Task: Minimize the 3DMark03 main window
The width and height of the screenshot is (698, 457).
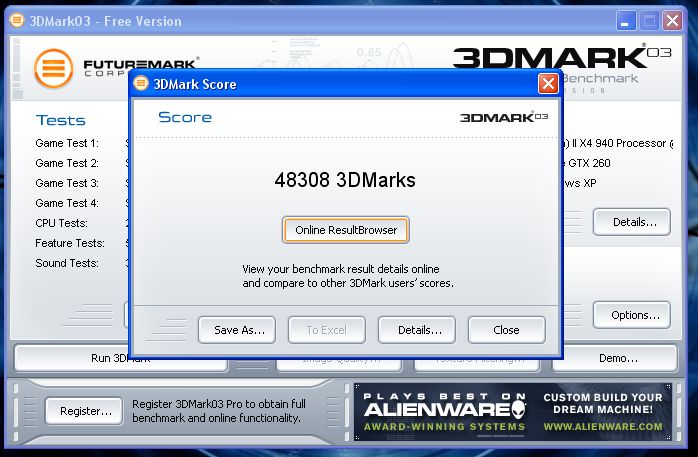Action: 625,20
